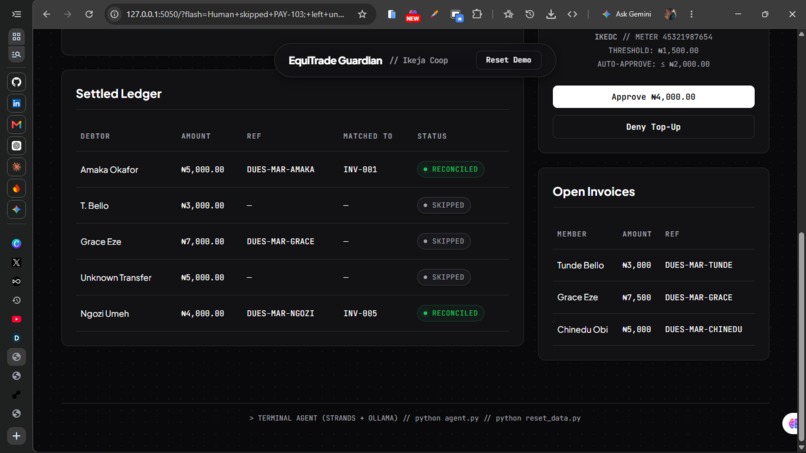Click the EquiTrade Guardian title
Viewport: 806px width, 453px height.
coord(335,61)
